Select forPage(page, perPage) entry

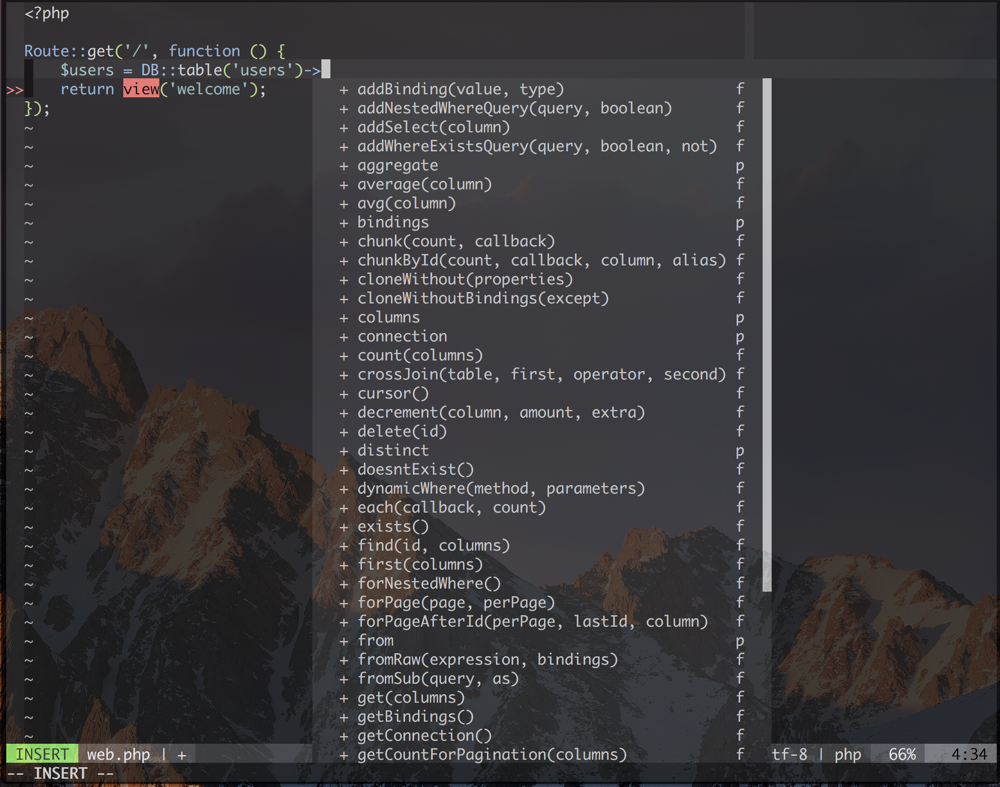[542, 602]
